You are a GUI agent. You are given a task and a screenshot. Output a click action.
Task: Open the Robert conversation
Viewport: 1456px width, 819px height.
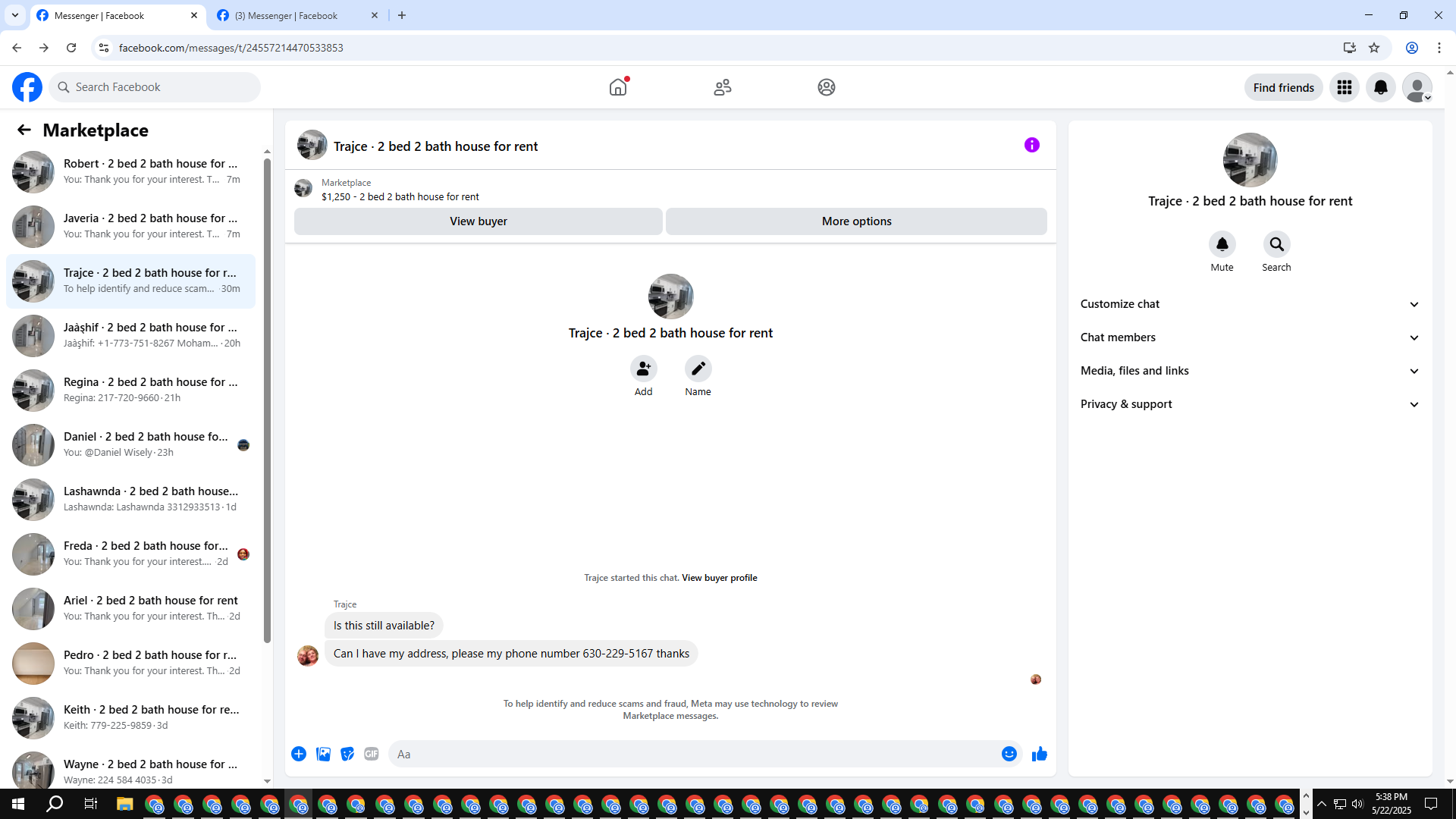click(130, 172)
